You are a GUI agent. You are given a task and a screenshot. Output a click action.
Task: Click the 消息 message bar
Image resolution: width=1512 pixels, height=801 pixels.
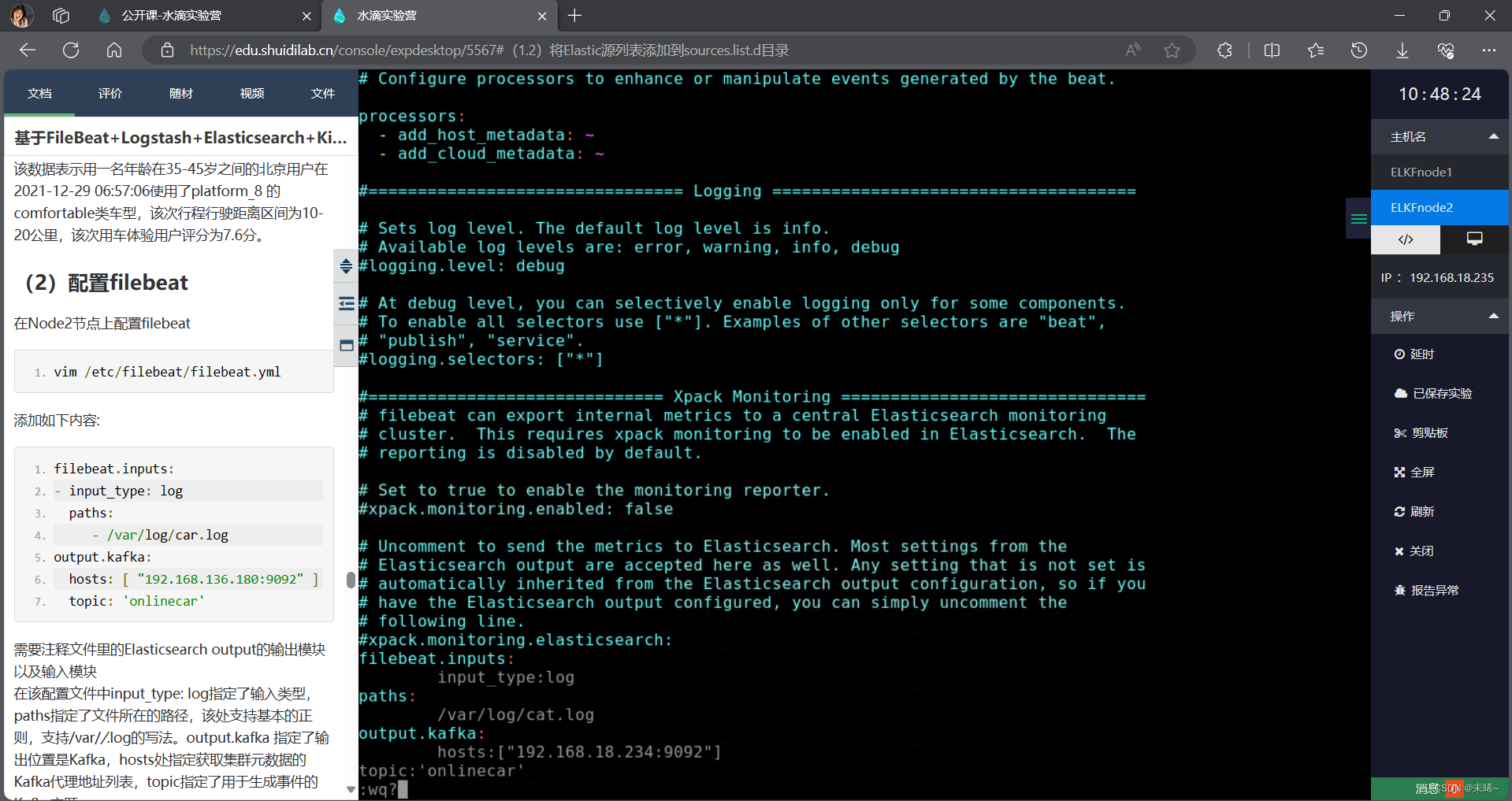pyautogui.click(x=1440, y=788)
